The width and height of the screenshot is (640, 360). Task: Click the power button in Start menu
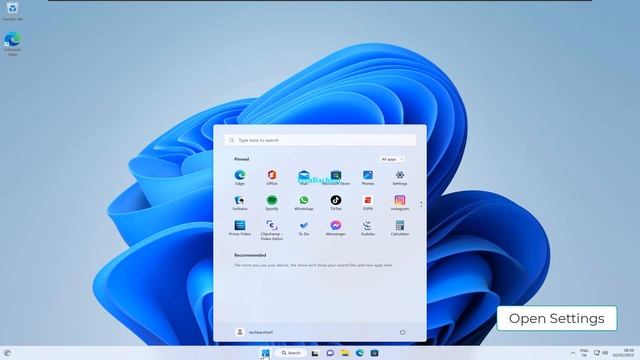[402, 332]
